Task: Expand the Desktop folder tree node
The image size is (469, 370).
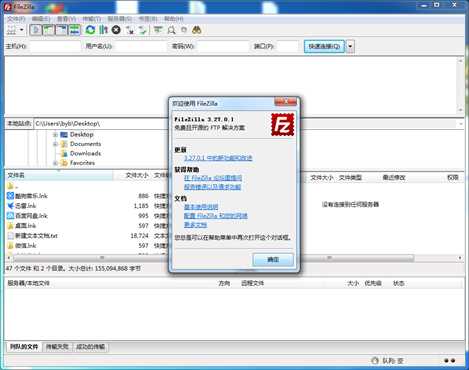Action: tap(55, 135)
